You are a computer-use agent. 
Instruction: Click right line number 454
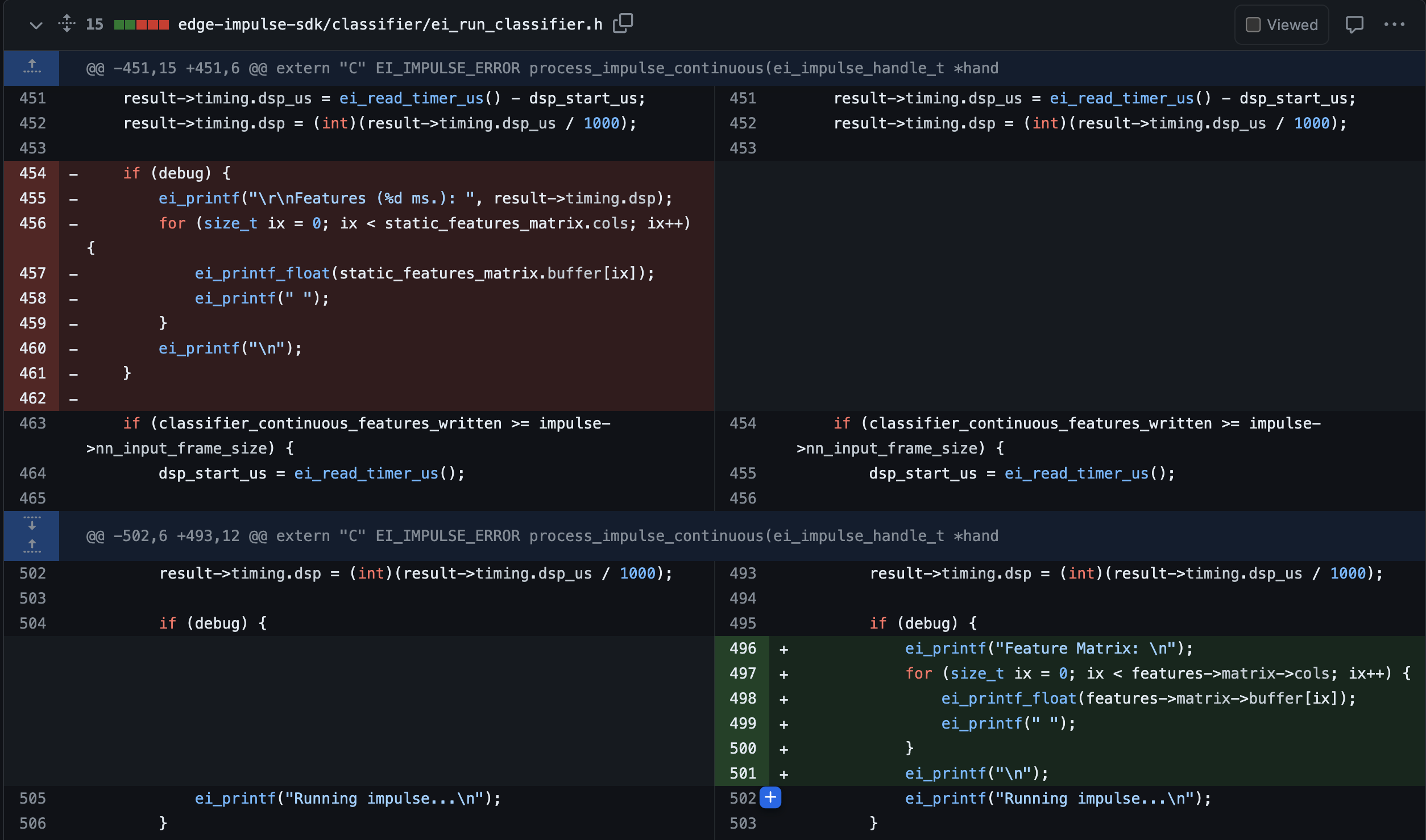[x=743, y=423]
